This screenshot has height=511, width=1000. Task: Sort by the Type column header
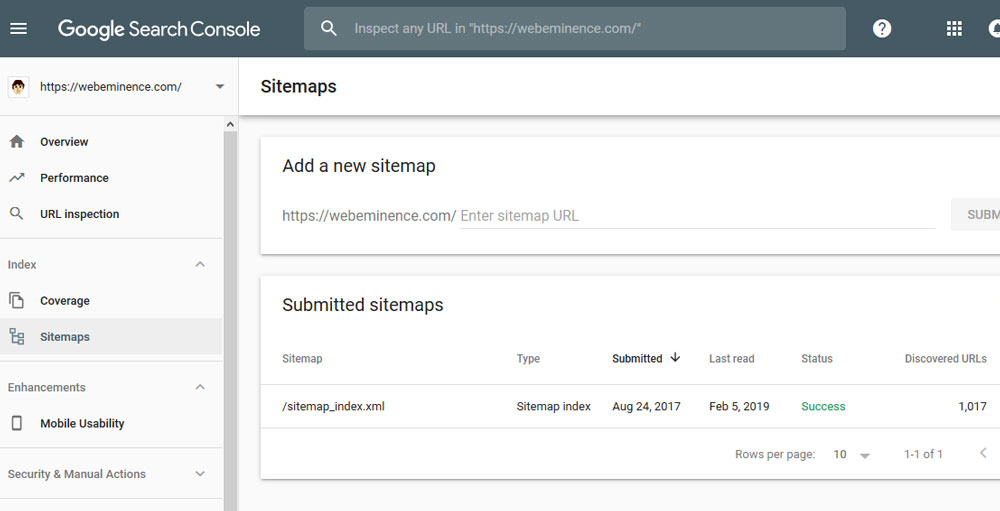pos(528,359)
